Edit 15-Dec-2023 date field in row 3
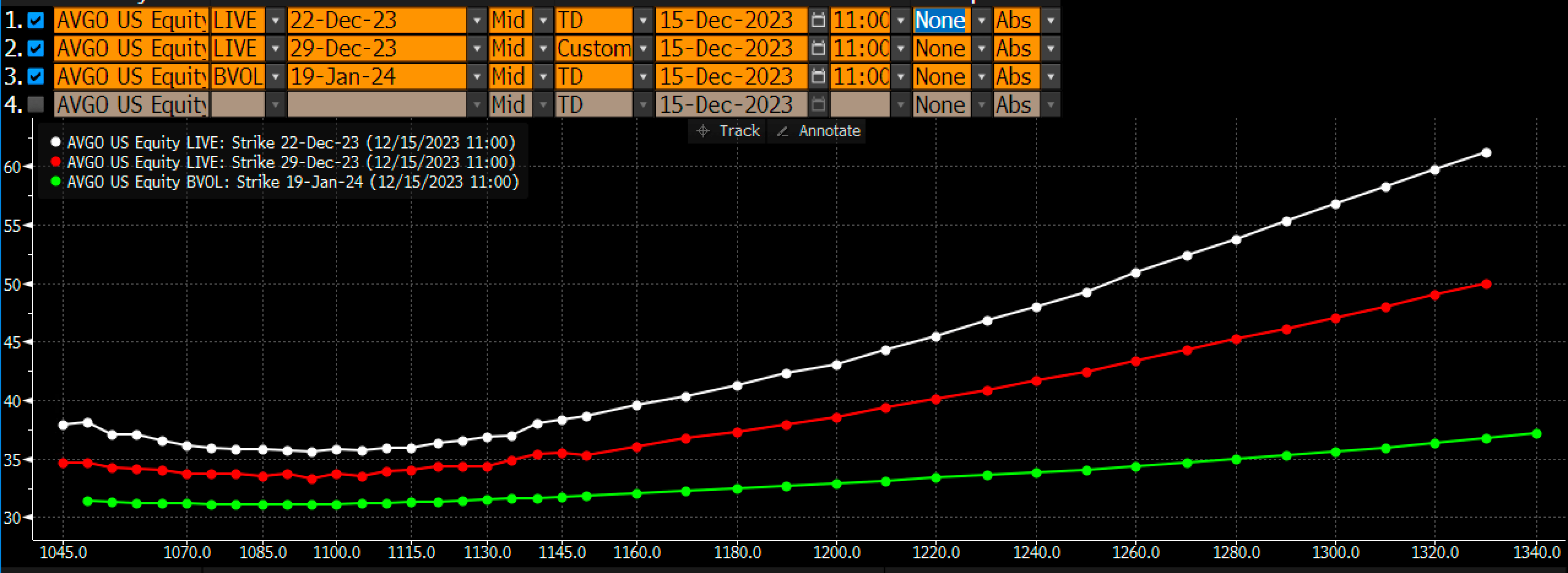The image size is (1568, 573). (x=731, y=77)
